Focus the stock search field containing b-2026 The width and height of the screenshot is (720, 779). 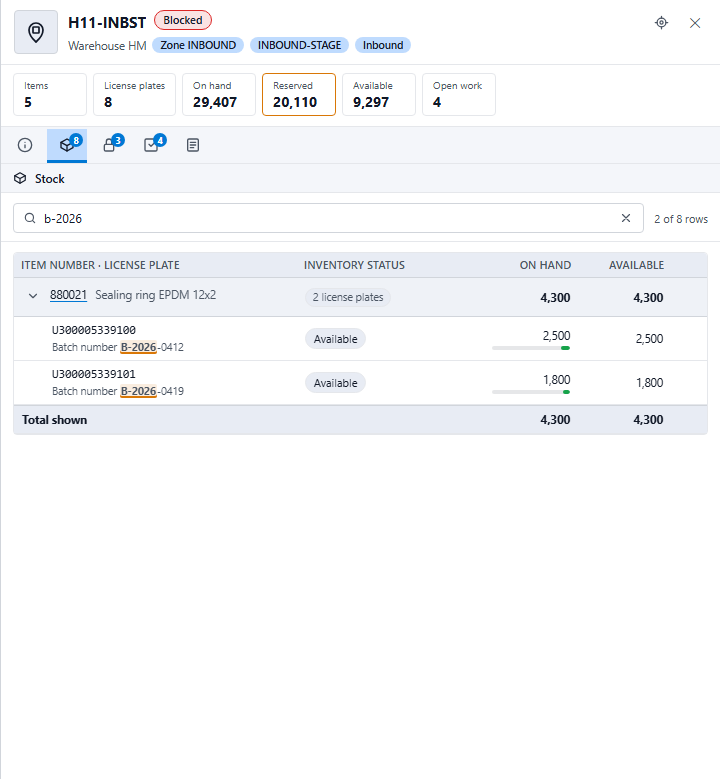click(328, 218)
